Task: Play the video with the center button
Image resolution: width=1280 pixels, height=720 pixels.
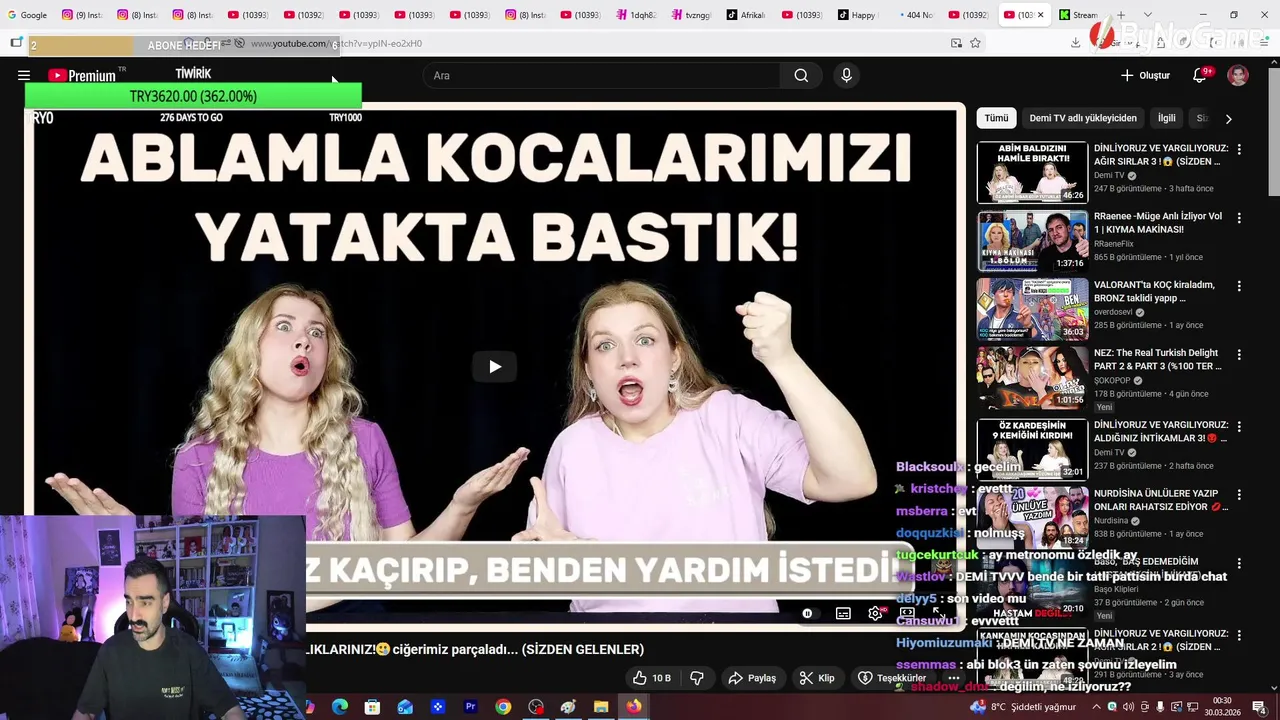Action: tap(495, 367)
